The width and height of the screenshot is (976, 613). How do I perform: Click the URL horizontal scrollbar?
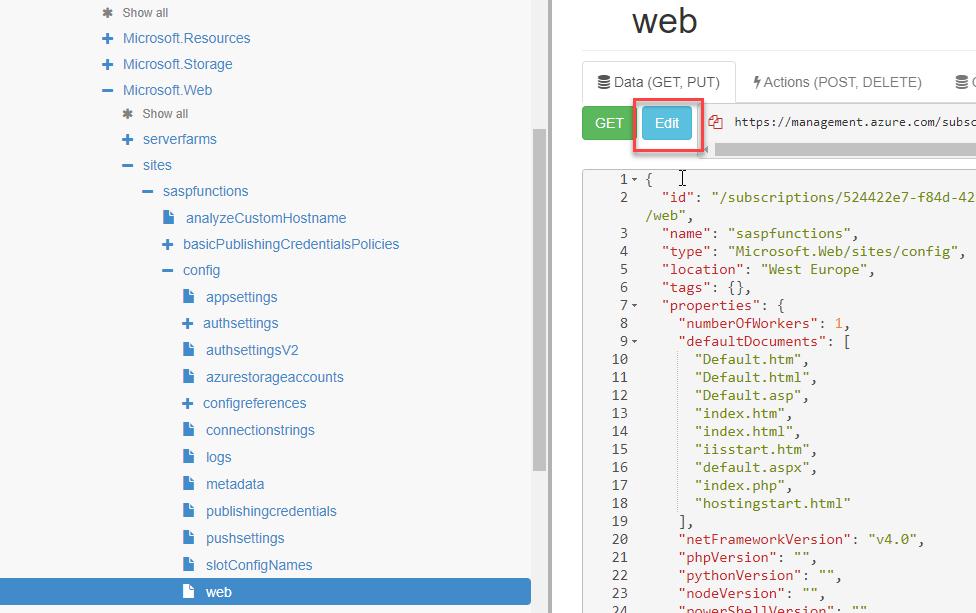pyautogui.click(x=845, y=149)
